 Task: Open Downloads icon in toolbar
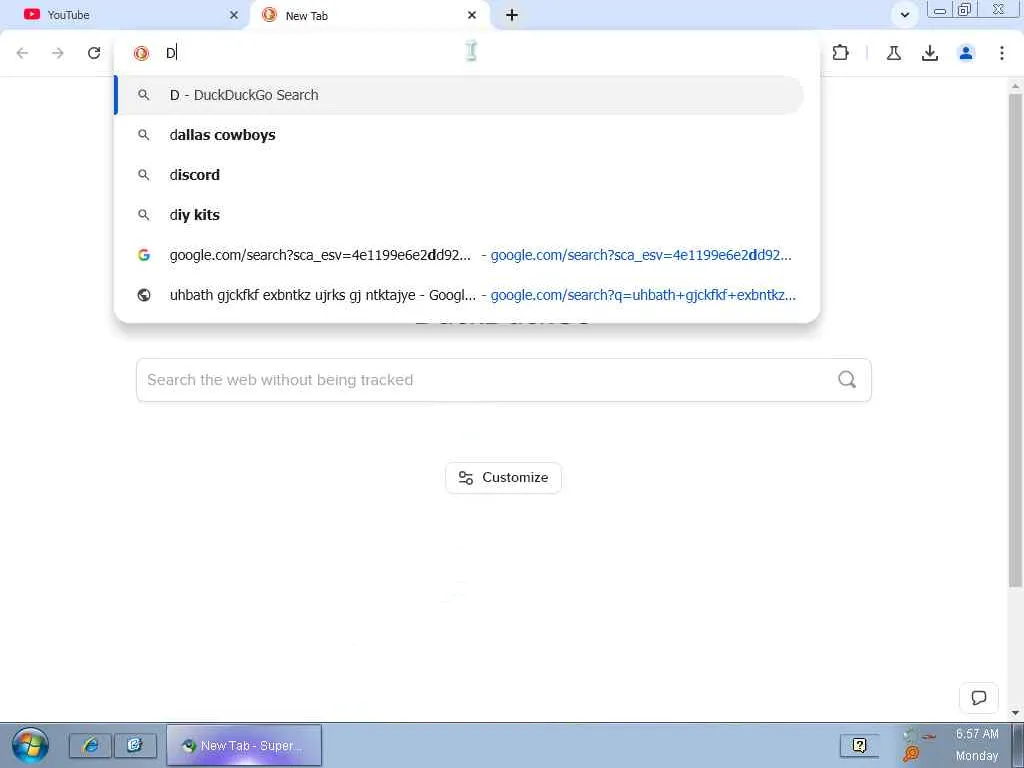[x=930, y=53]
